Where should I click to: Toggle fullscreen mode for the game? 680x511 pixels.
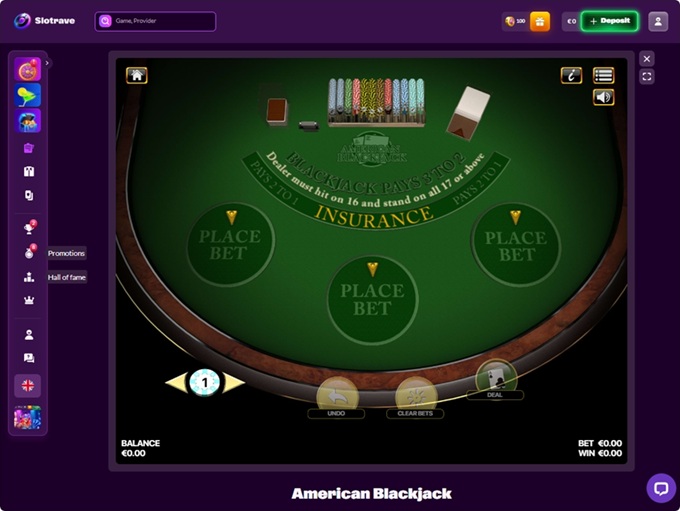[647, 77]
